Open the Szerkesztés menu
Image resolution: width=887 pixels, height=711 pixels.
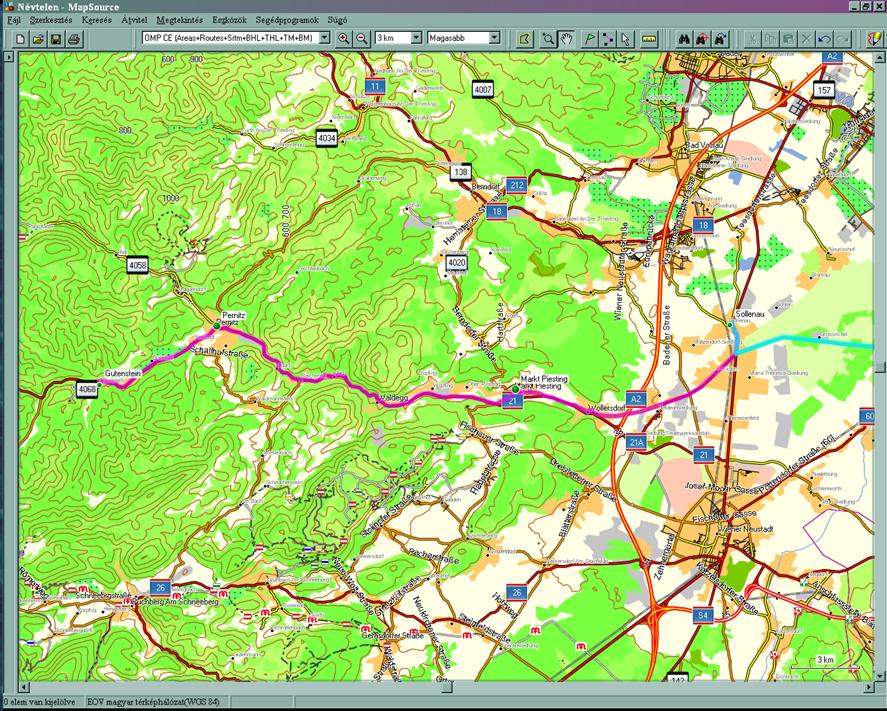(x=51, y=20)
